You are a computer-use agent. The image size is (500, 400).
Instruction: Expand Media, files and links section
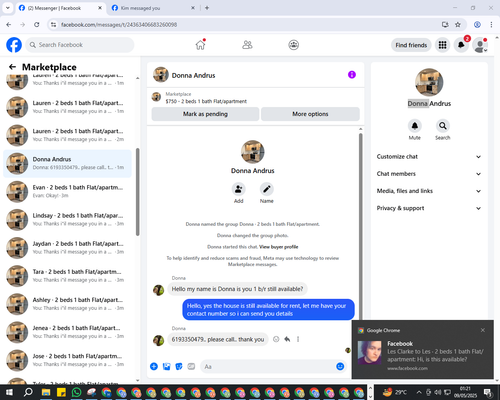click(429, 191)
